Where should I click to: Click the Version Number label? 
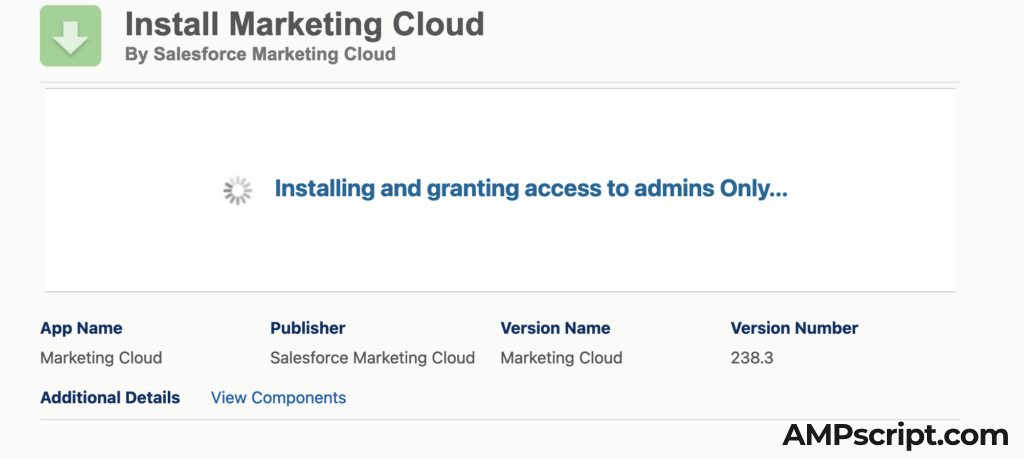point(794,328)
